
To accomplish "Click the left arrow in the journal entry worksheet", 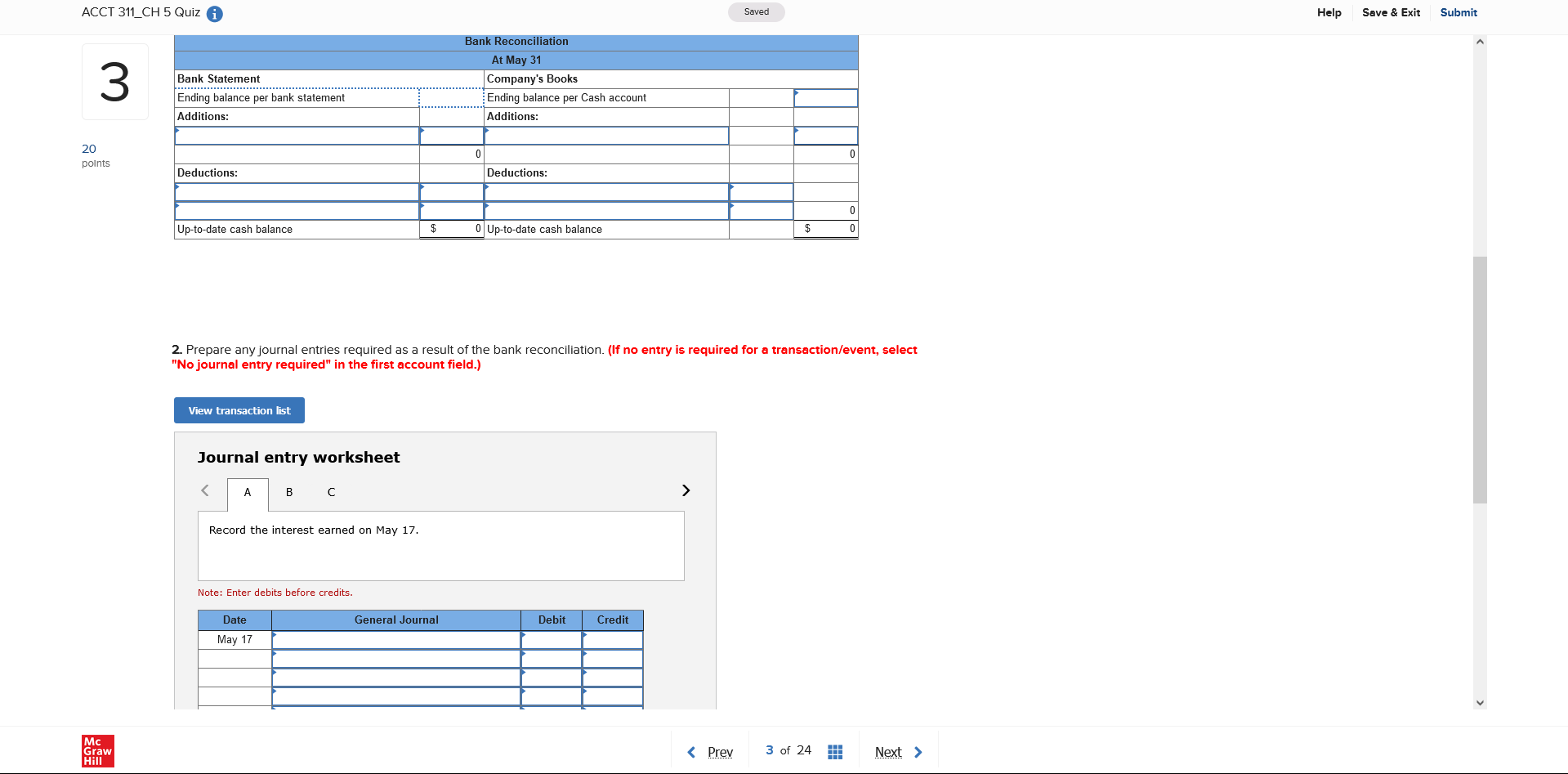I will [x=205, y=490].
